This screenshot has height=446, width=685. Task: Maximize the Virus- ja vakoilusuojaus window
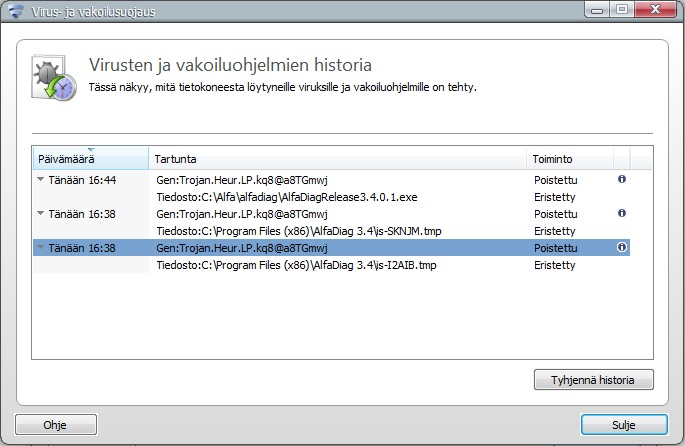(x=621, y=12)
